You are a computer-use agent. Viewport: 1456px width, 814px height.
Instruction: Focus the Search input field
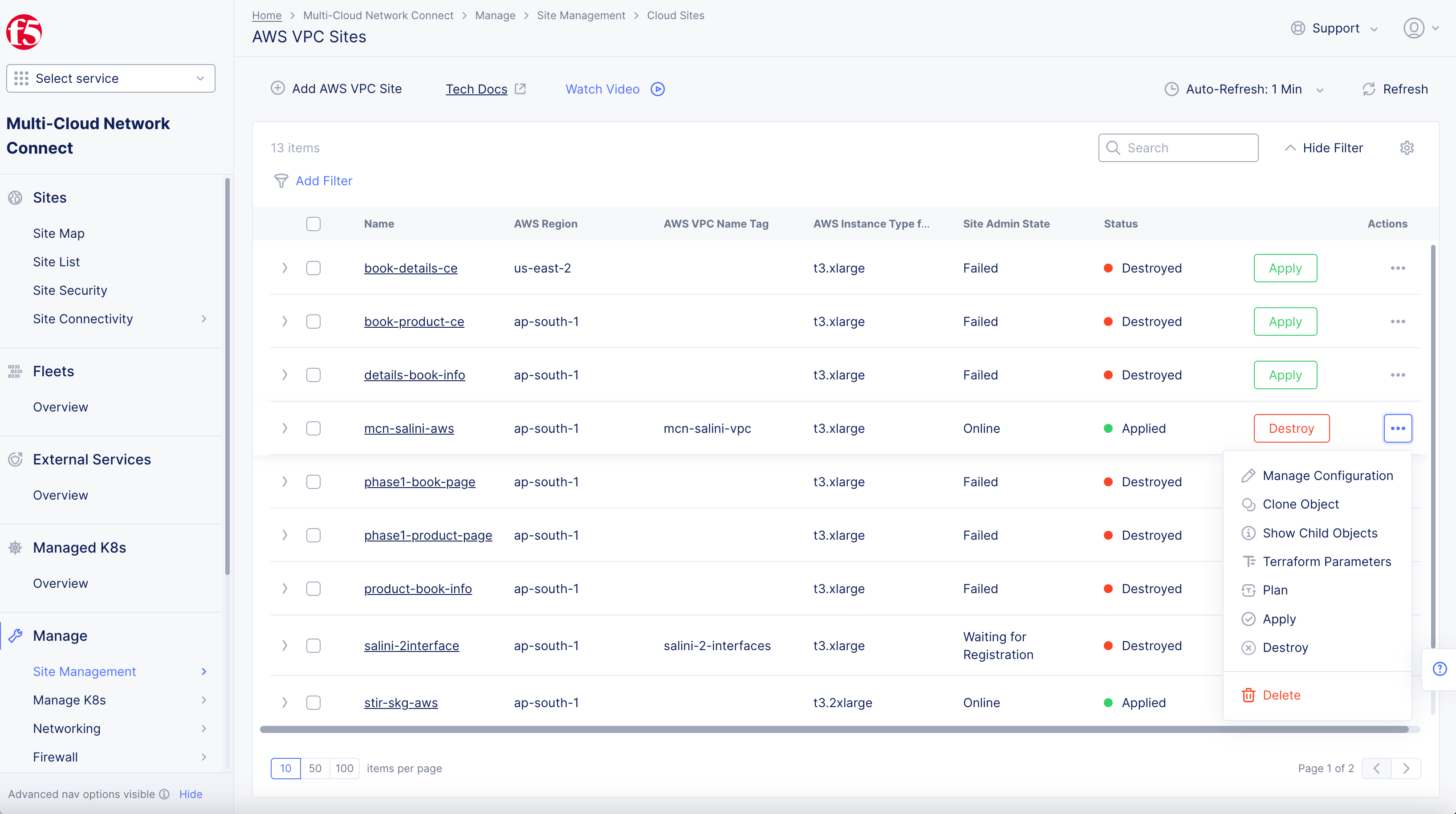(x=1178, y=148)
